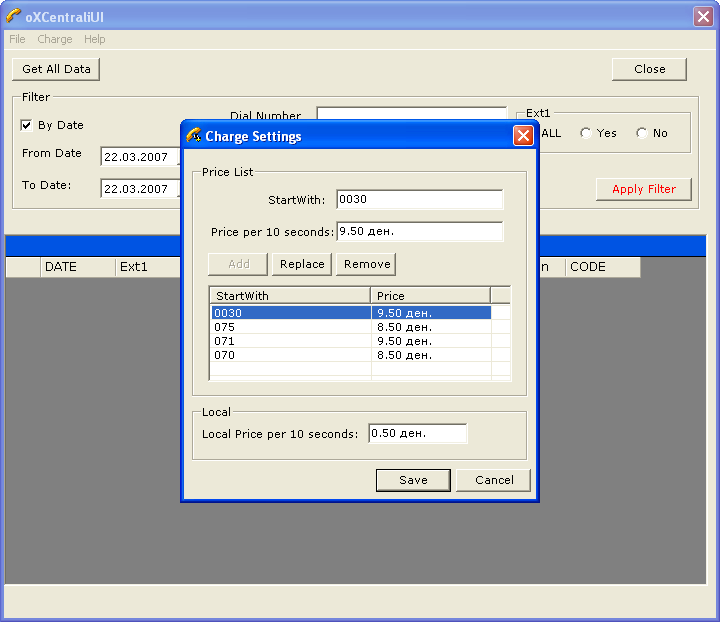720x622 pixels.
Task: Click the oXCentralUI app title icon
Action: pos(13,16)
